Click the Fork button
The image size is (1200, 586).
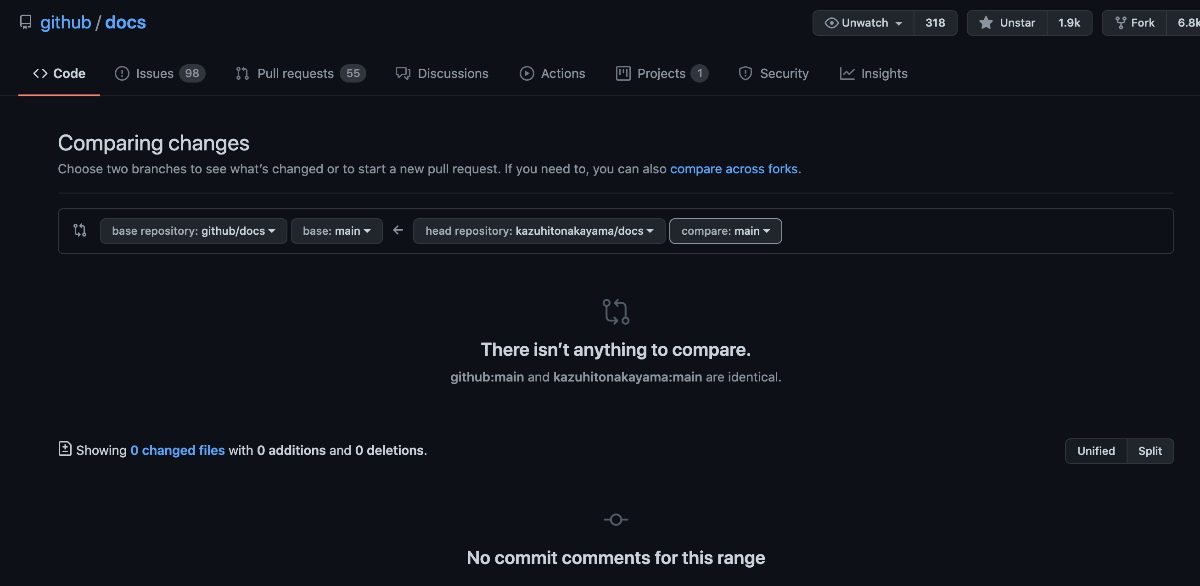(x=1133, y=23)
